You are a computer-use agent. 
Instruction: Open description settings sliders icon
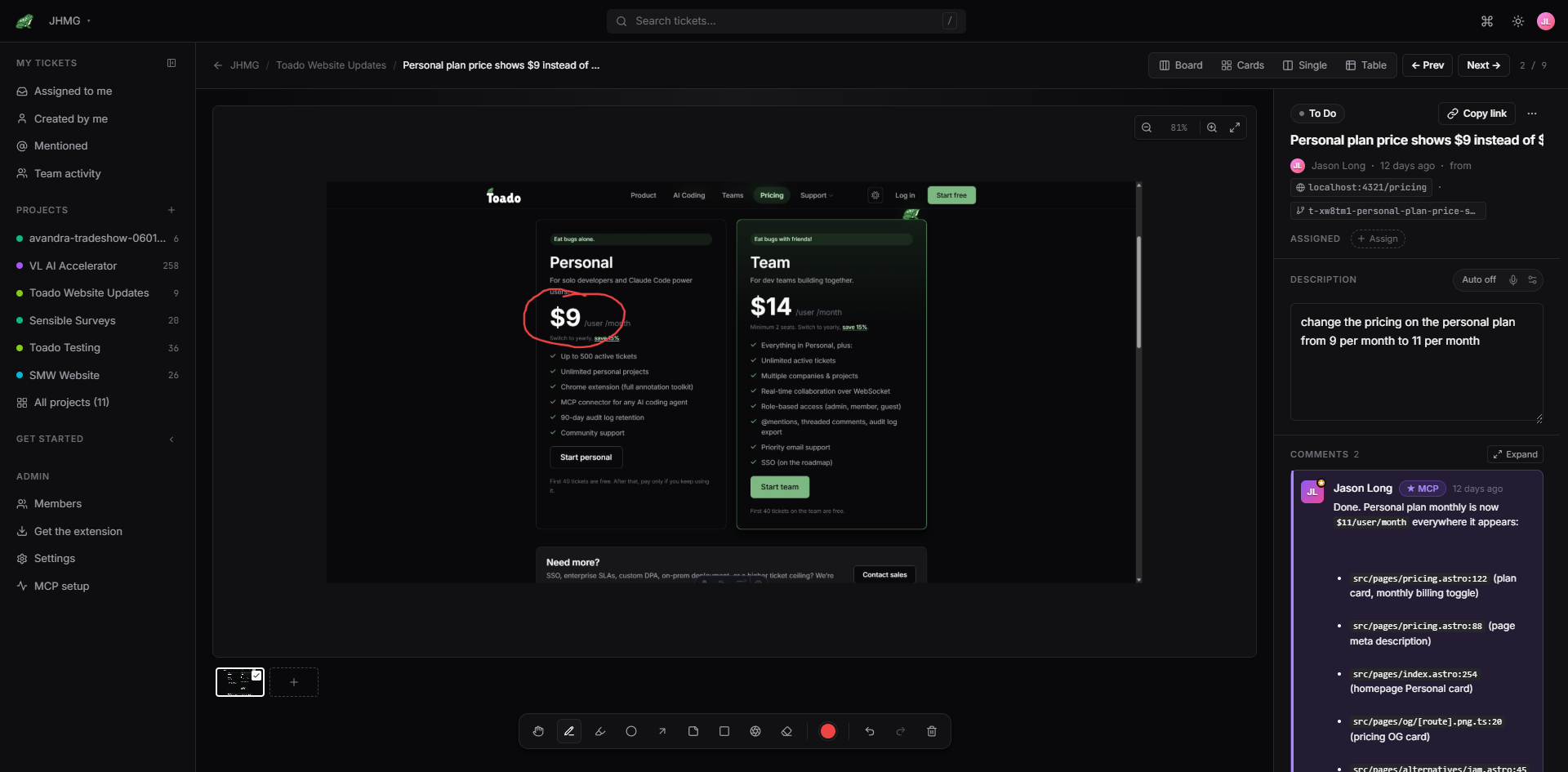1533,280
